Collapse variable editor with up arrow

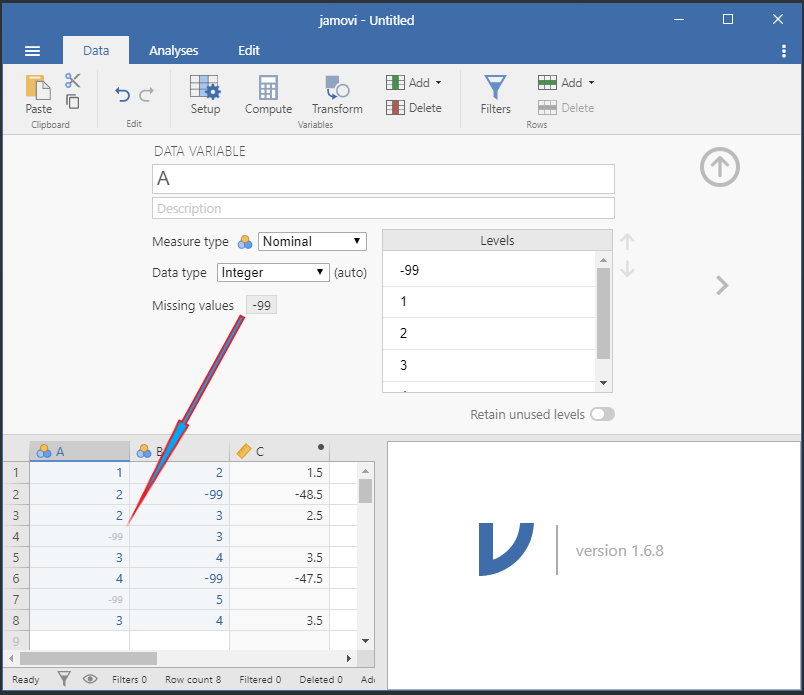(719, 167)
